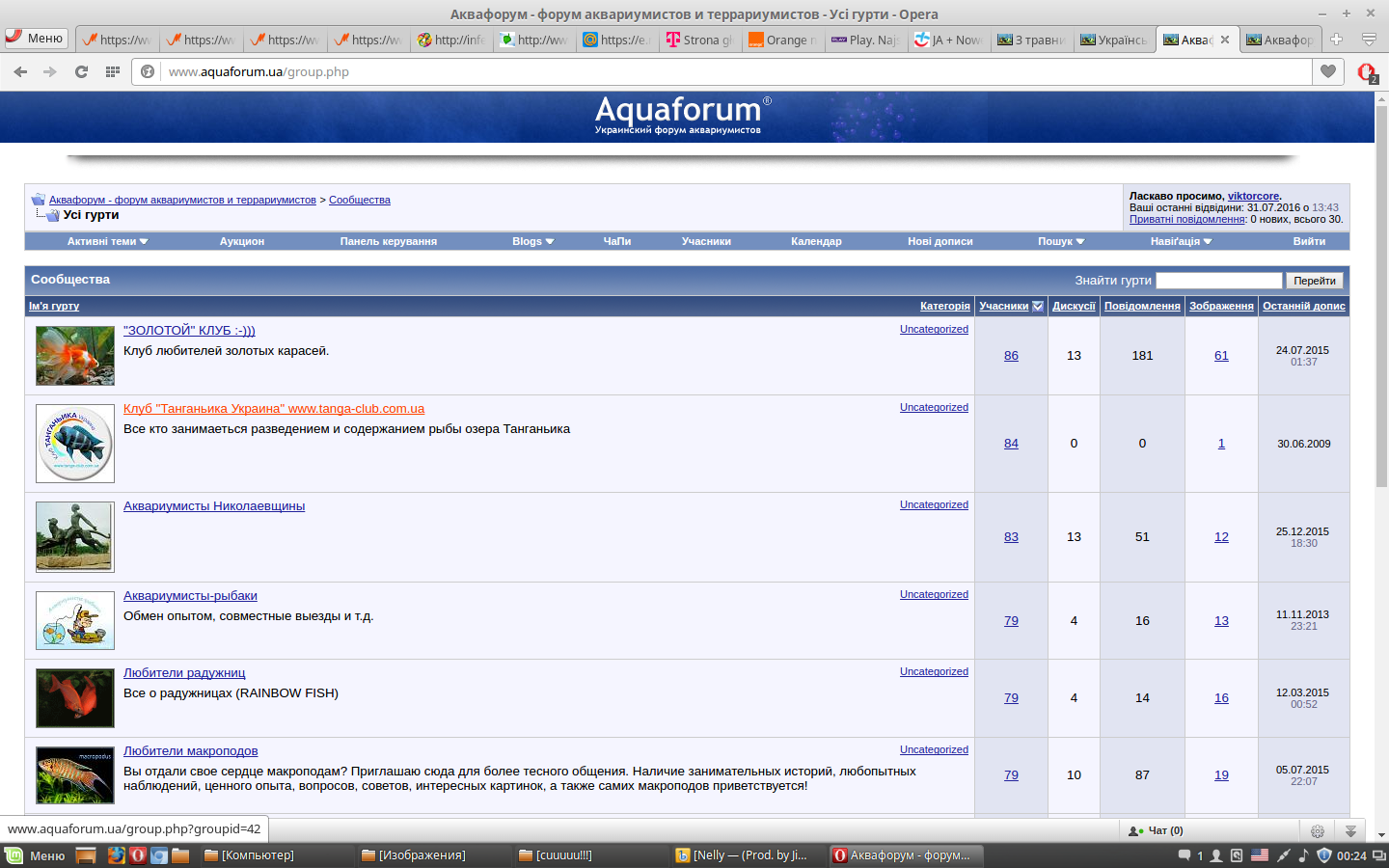This screenshot has width=1389, height=868.
Task: Click the Знайти гурти search field
Action: click(x=1218, y=281)
